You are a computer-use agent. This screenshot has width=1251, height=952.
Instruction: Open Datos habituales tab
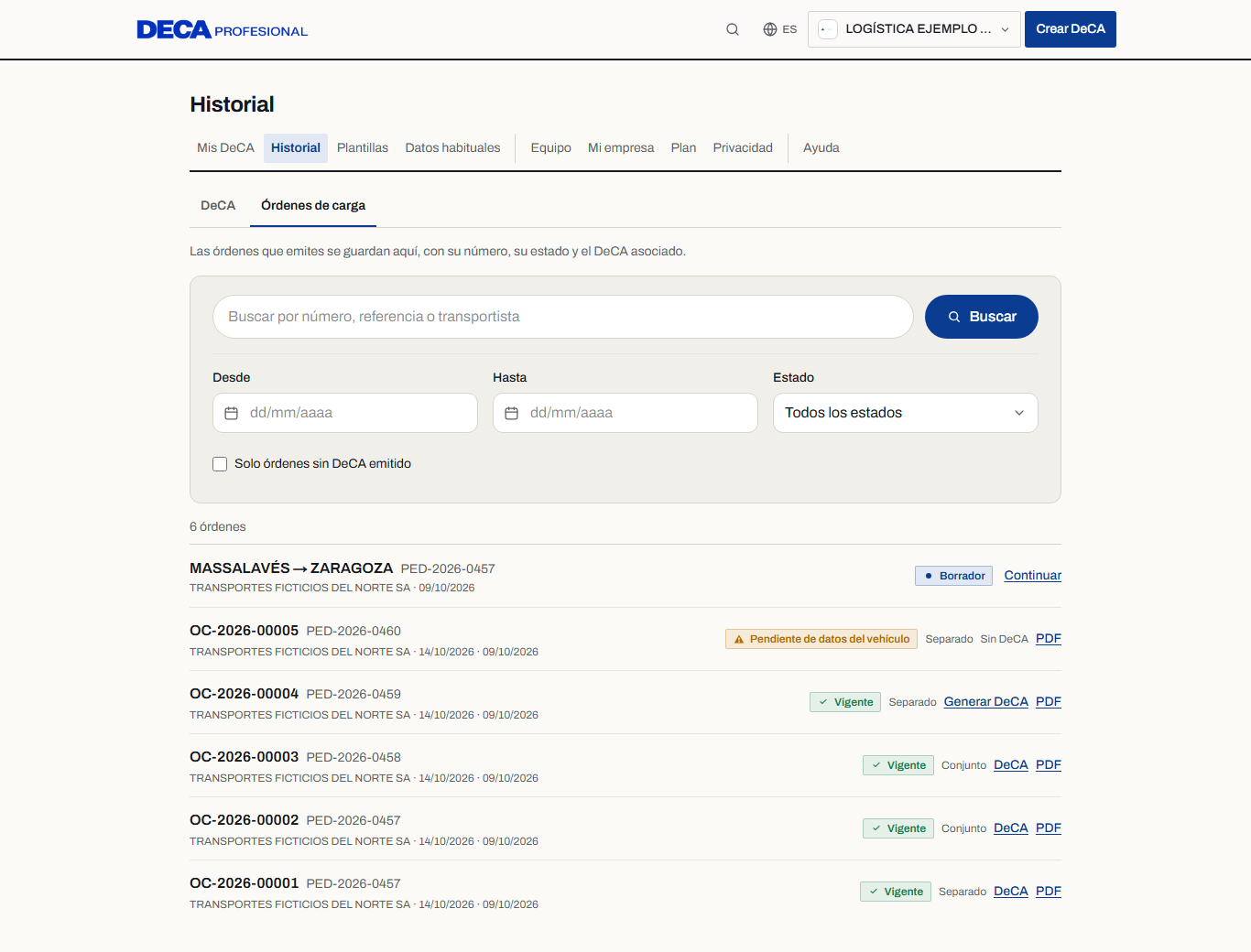pos(453,148)
